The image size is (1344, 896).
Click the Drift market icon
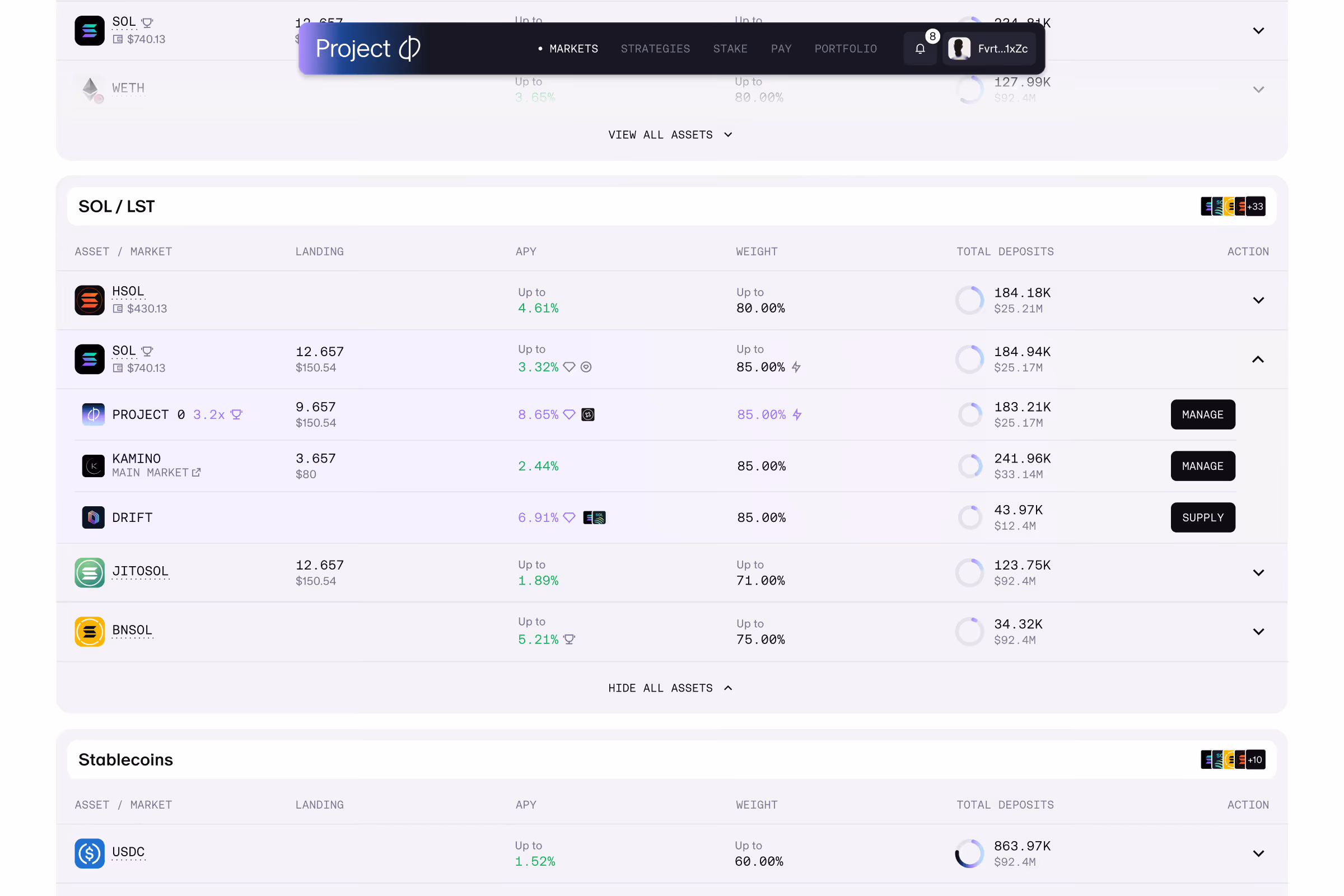click(93, 517)
